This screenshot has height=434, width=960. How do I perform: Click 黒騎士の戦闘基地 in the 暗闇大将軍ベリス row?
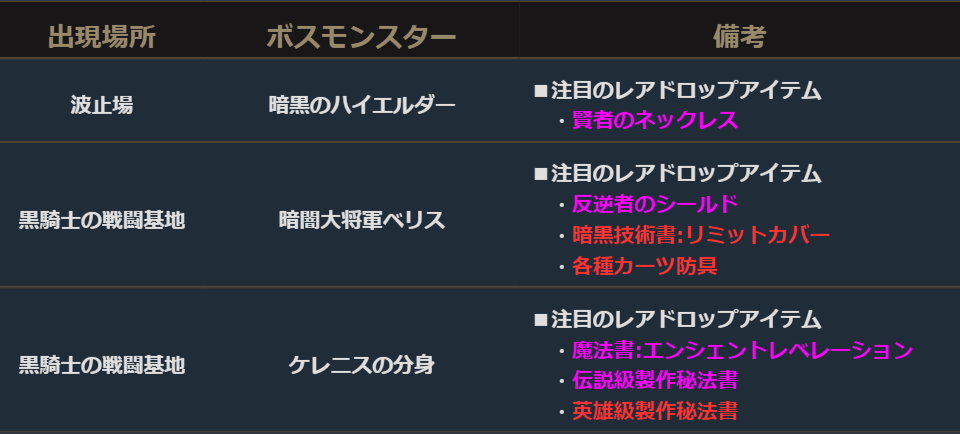click(102, 220)
